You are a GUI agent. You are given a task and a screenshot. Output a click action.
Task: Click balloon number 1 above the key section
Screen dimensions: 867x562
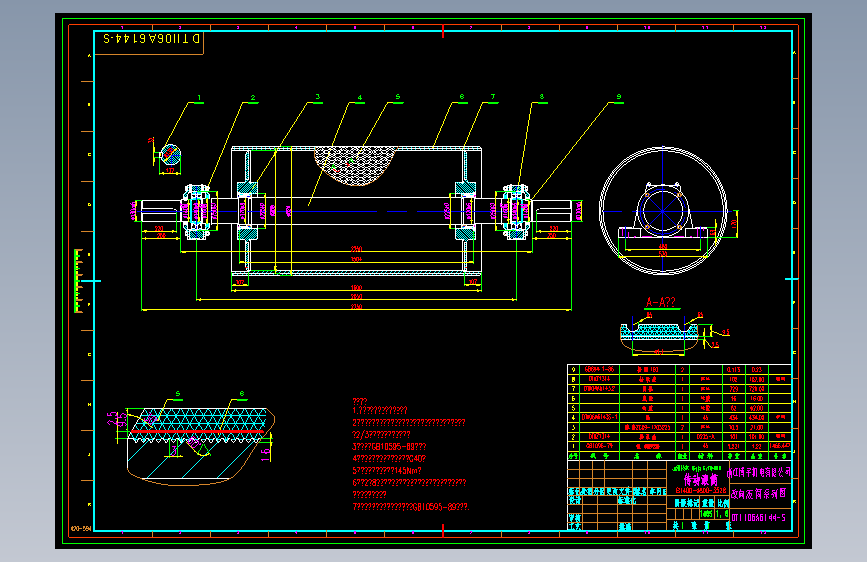click(x=199, y=98)
